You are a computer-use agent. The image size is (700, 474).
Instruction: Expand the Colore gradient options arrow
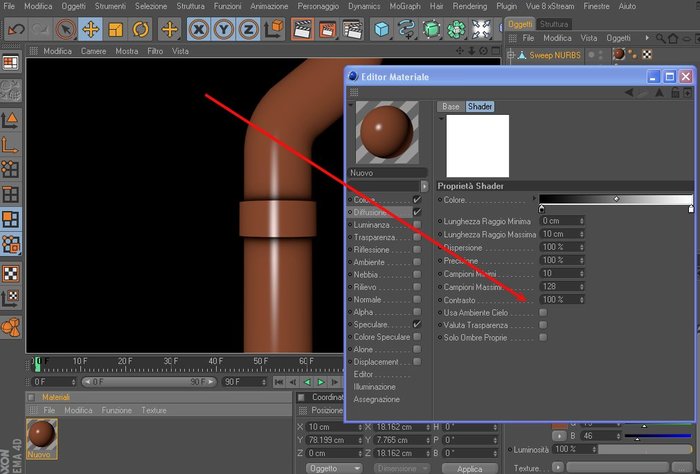[534, 198]
